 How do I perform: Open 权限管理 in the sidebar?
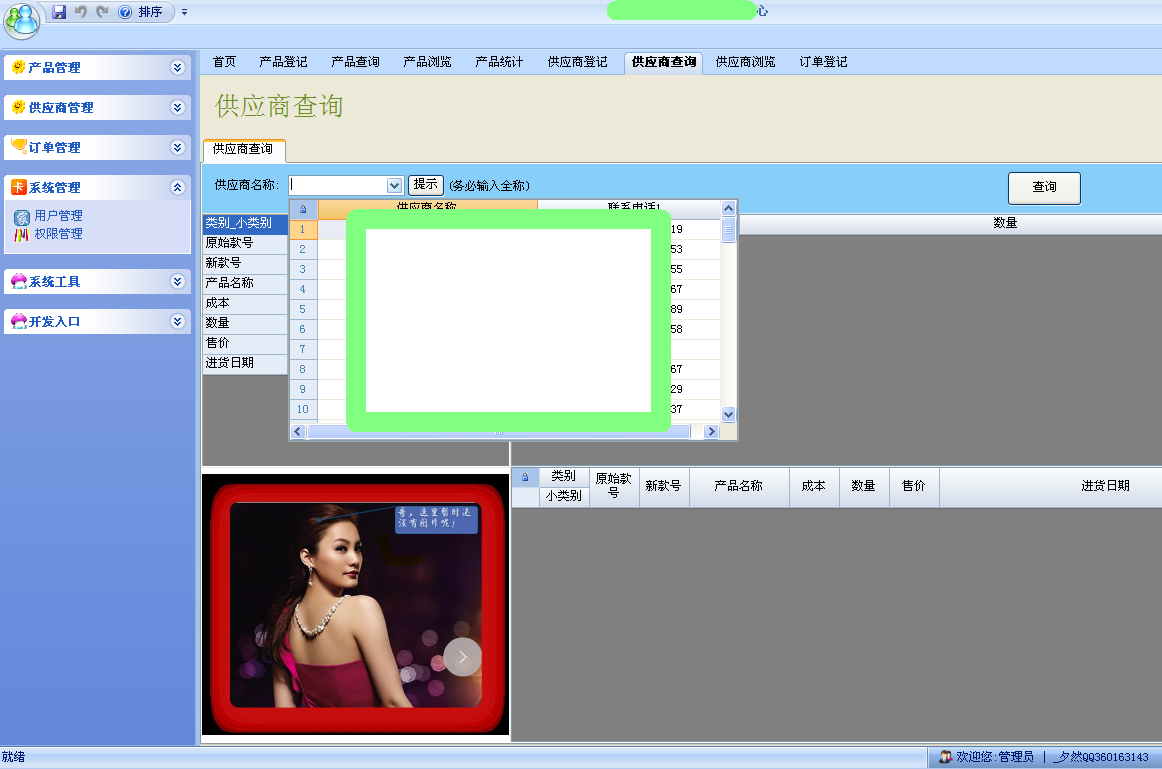tap(58, 234)
